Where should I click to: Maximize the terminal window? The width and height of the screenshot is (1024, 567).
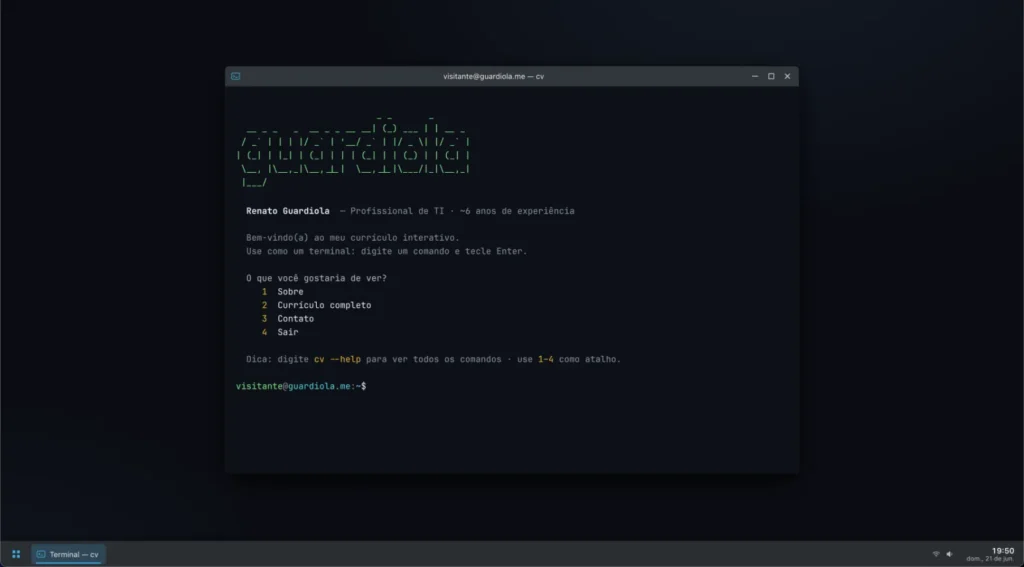click(771, 76)
